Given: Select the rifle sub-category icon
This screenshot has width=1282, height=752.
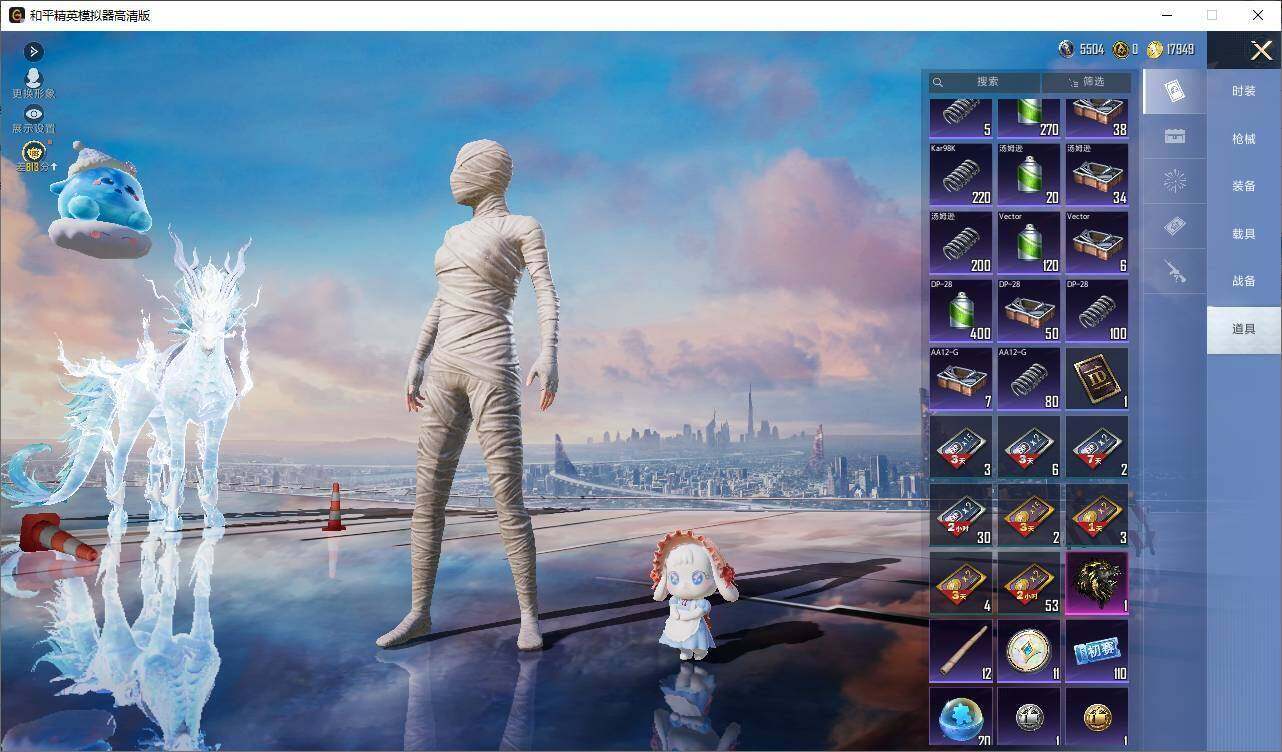Looking at the screenshot, I should pos(1175,272).
